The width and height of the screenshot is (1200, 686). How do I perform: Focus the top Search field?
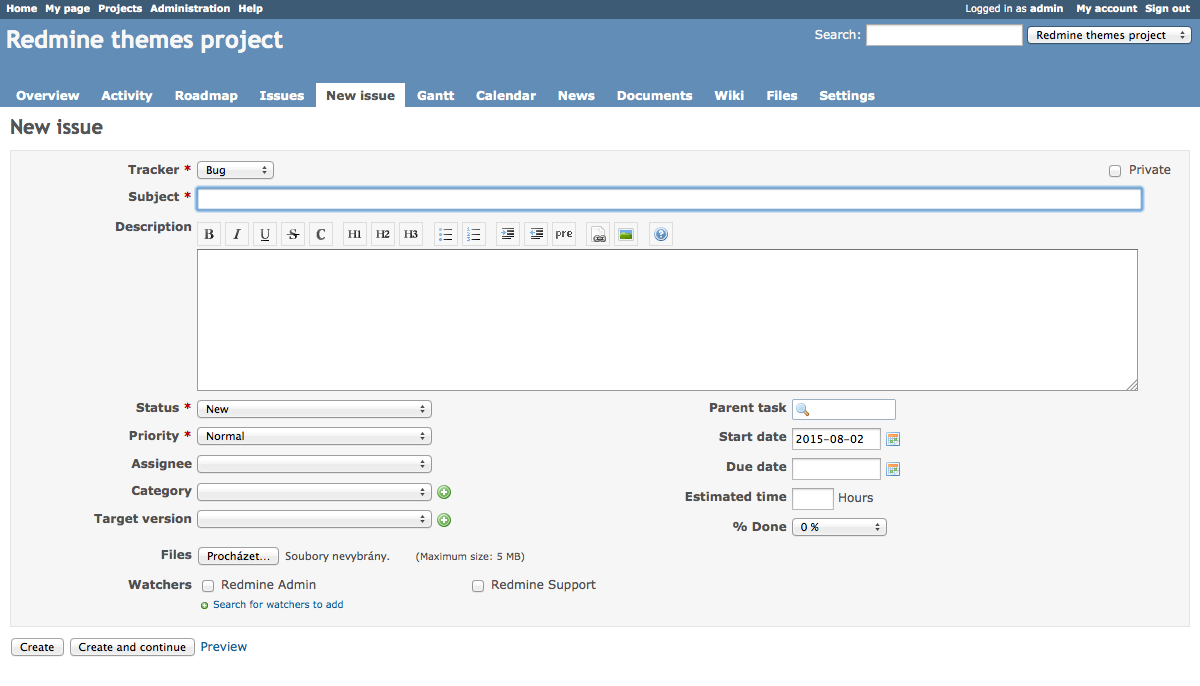[944, 35]
